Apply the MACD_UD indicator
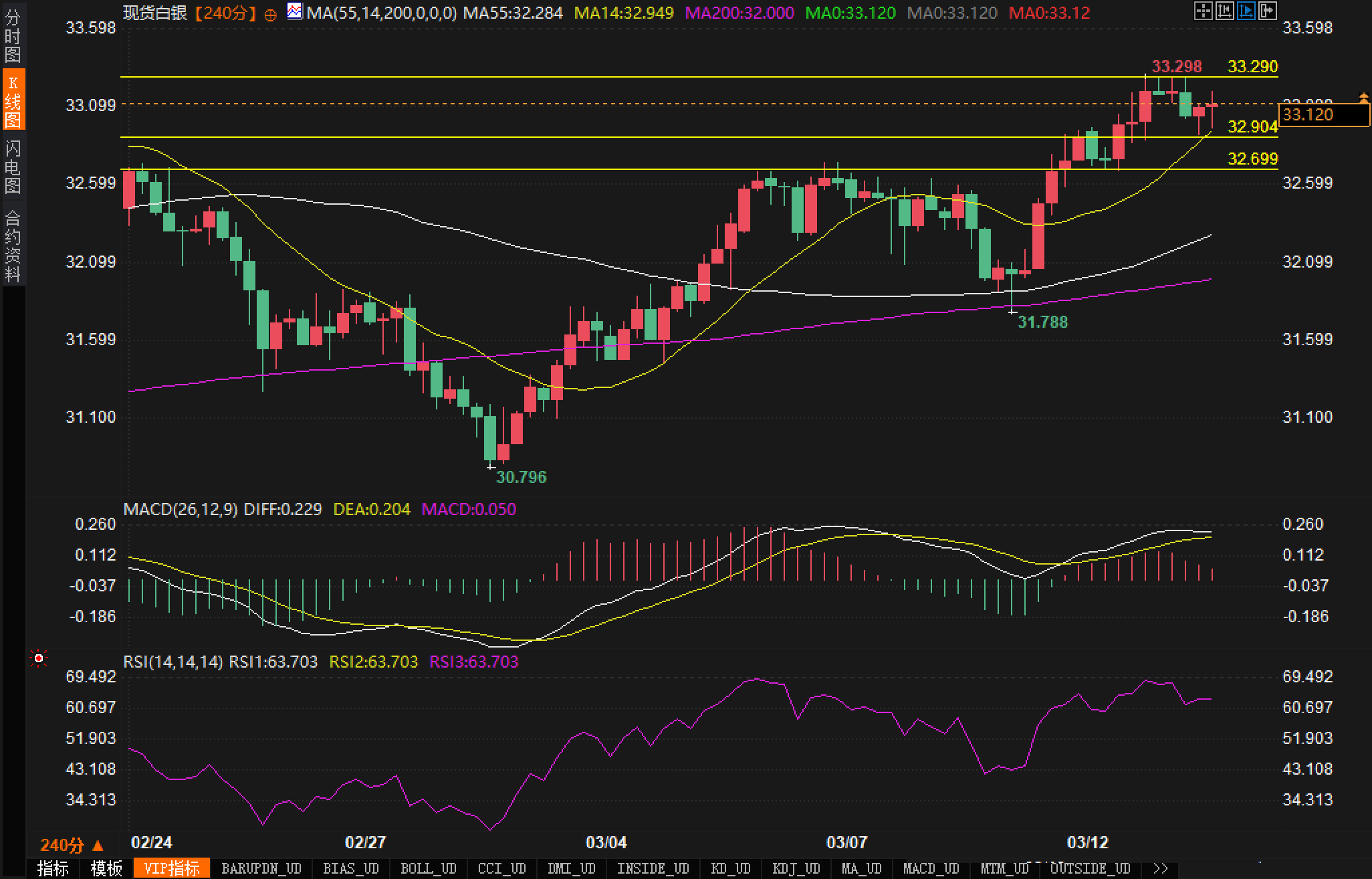The image size is (1372, 879). [931, 868]
